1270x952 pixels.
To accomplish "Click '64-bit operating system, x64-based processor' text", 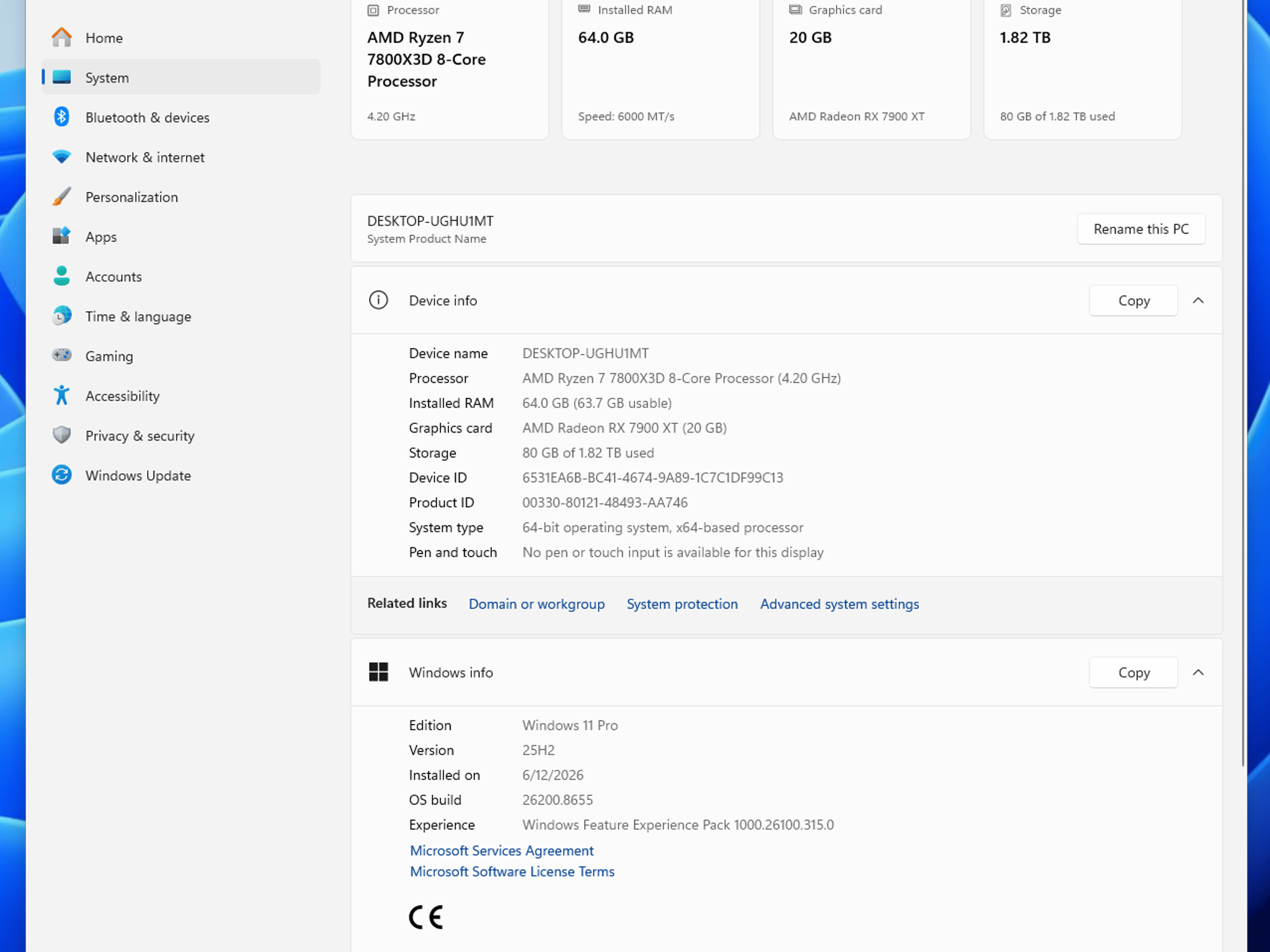I will (662, 527).
